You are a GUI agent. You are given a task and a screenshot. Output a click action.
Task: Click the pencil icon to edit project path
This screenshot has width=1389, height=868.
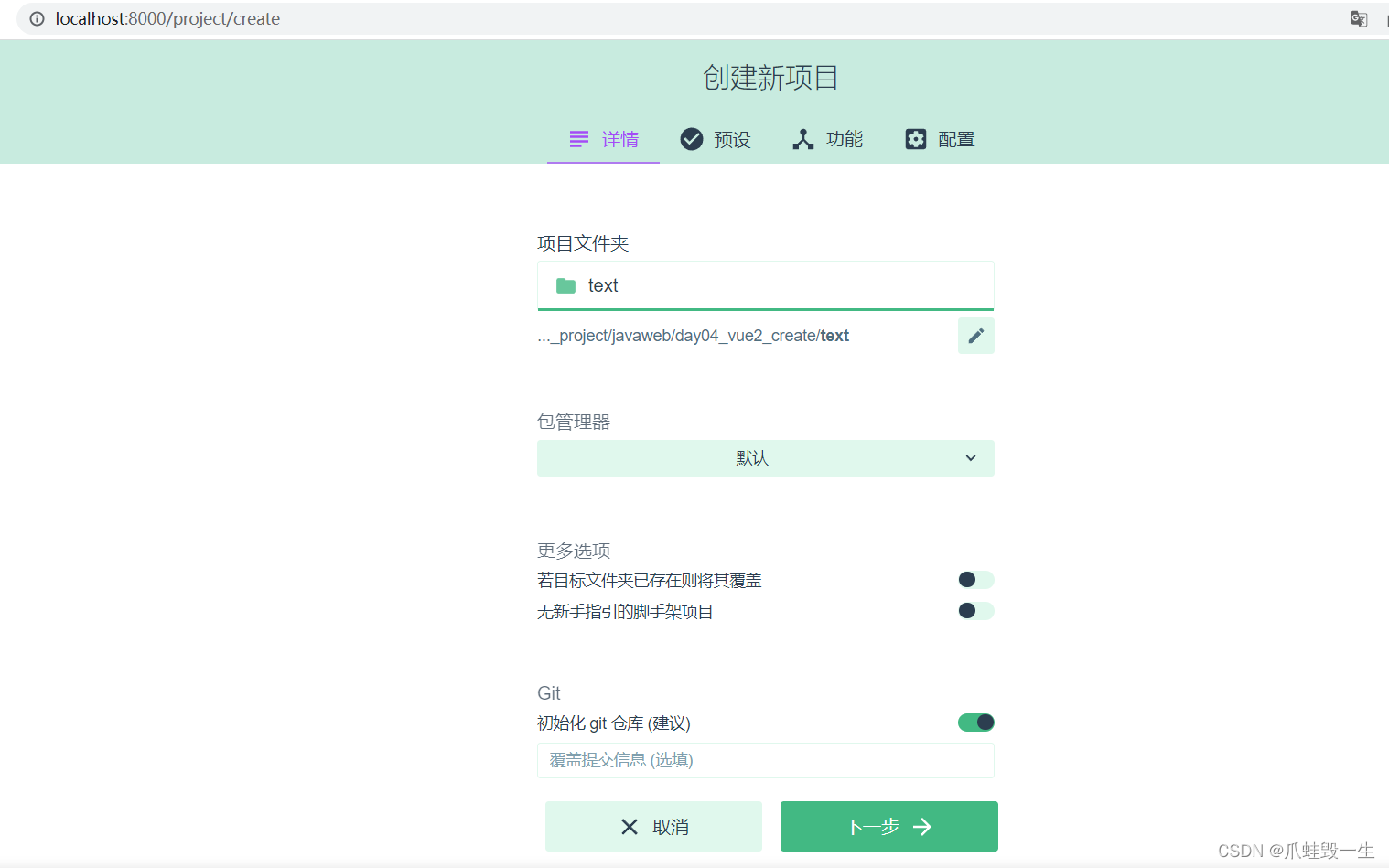coord(976,336)
